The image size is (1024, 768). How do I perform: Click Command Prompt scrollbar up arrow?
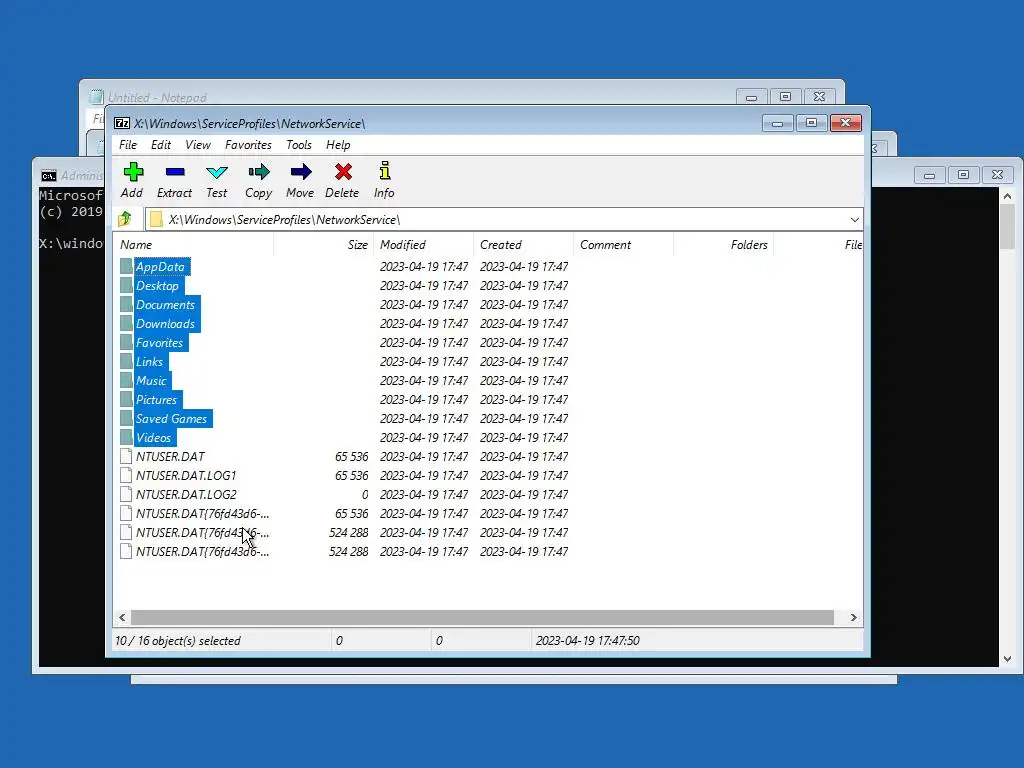coord(1007,196)
